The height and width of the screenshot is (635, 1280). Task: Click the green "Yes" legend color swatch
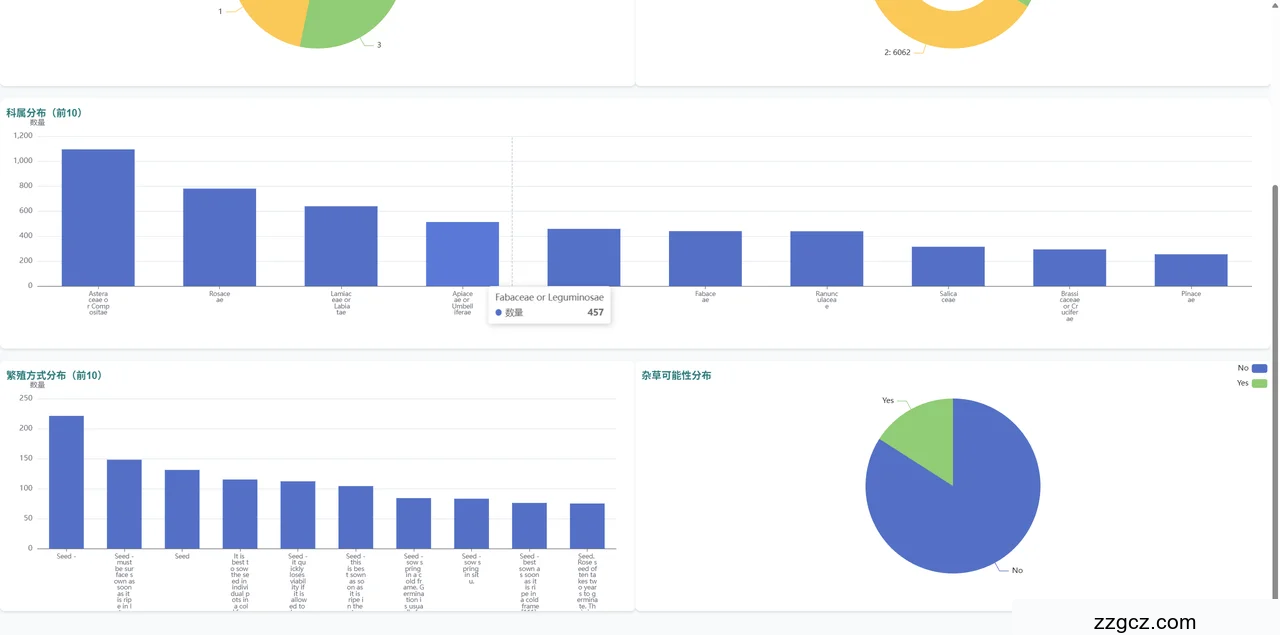tap(1259, 383)
